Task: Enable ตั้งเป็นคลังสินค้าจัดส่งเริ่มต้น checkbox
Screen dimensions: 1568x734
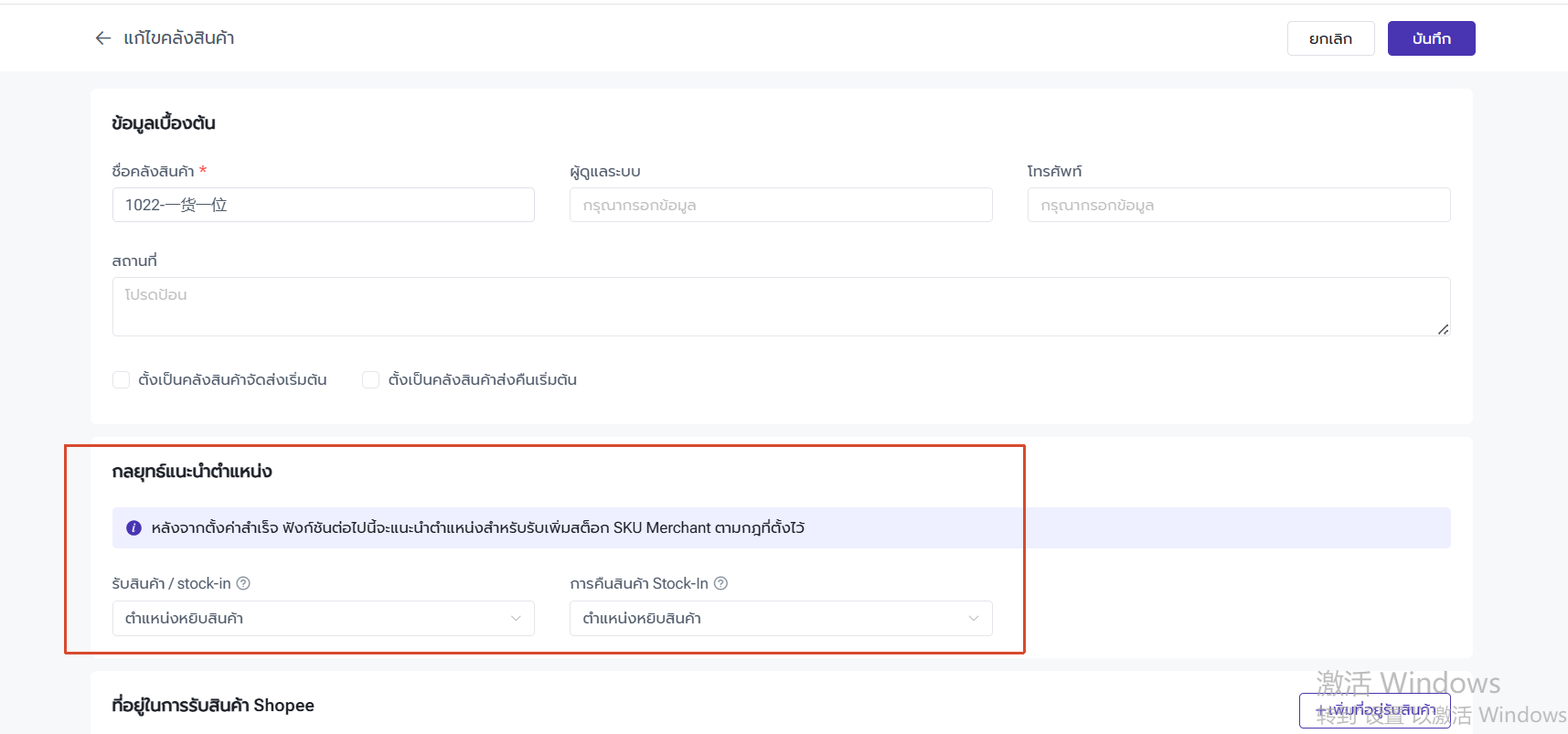Action: 121,379
